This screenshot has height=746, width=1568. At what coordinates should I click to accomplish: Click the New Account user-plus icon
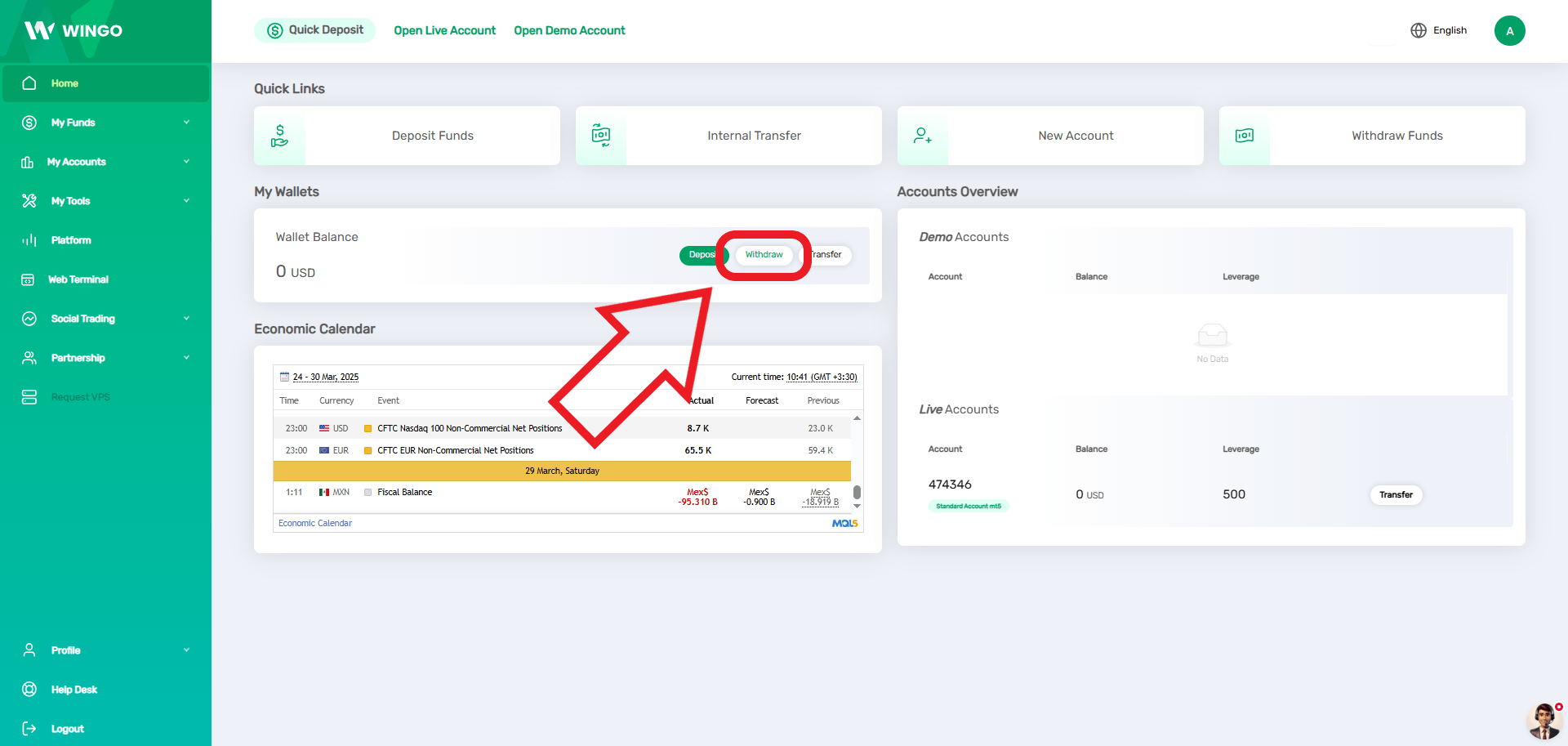click(923, 136)
